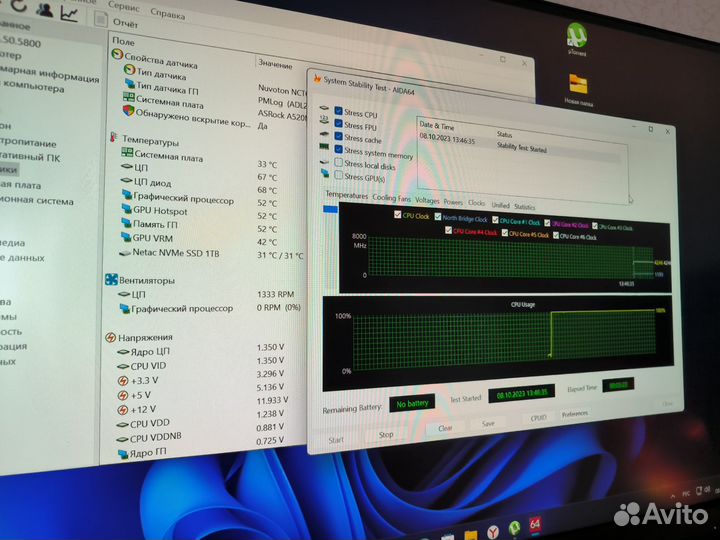
Task: Enable the Stress GPU(s) checkbox
Action: (x=338, y=175)
